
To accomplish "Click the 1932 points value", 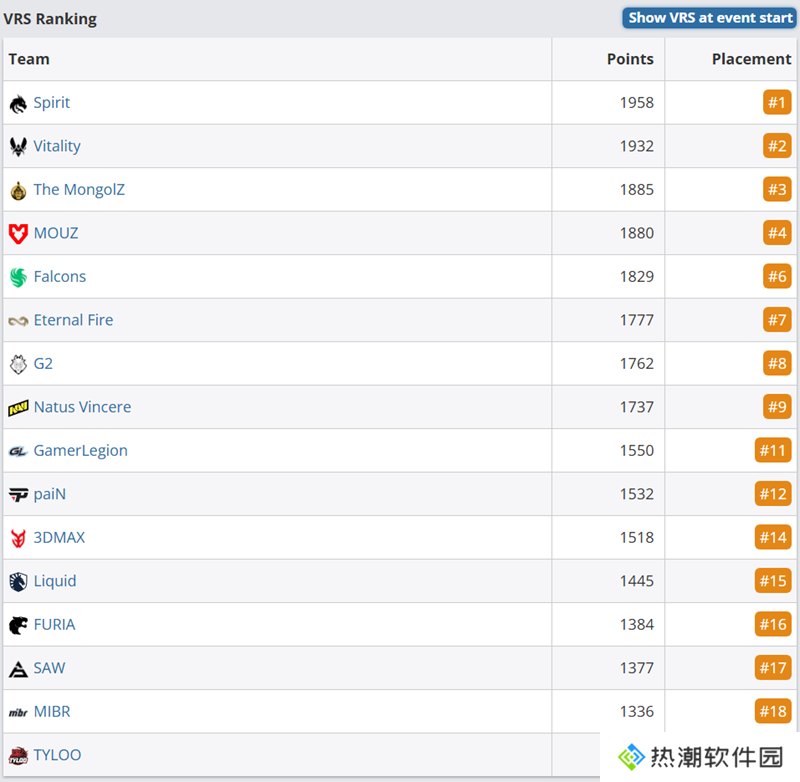I will coord(637,146).
